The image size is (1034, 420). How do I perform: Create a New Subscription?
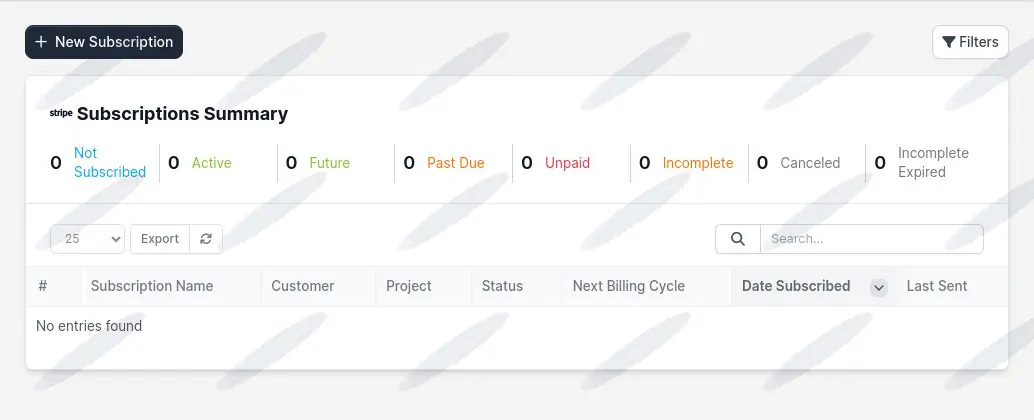(x=104, y=42)
